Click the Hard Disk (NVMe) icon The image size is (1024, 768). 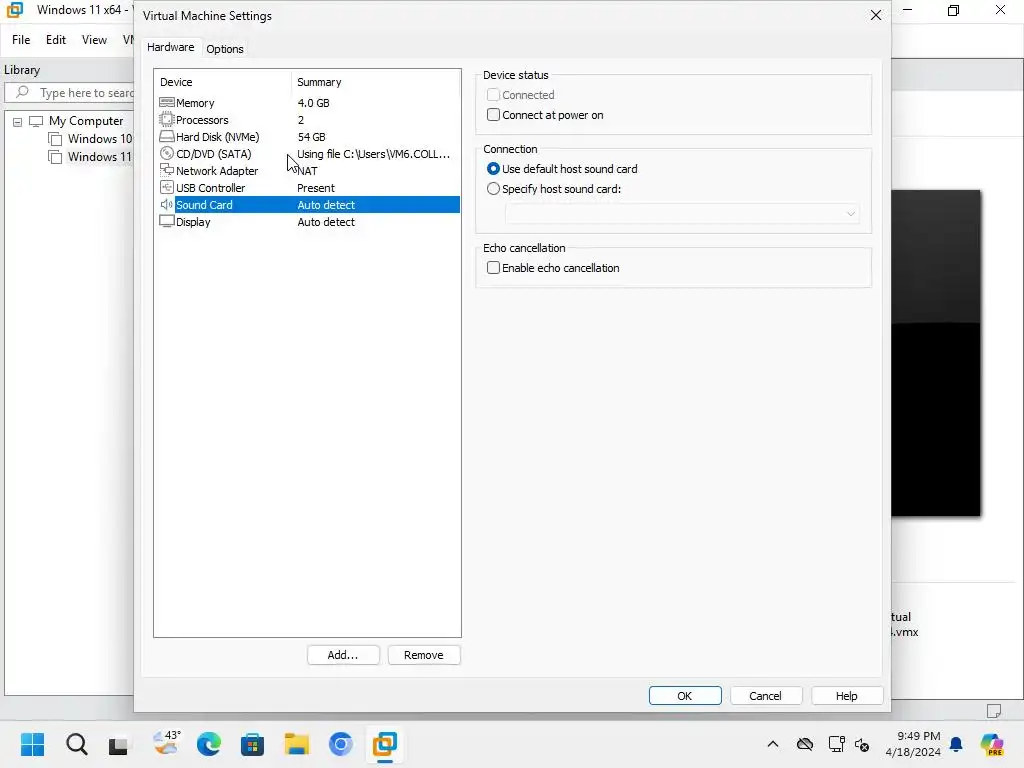[167, 136]
